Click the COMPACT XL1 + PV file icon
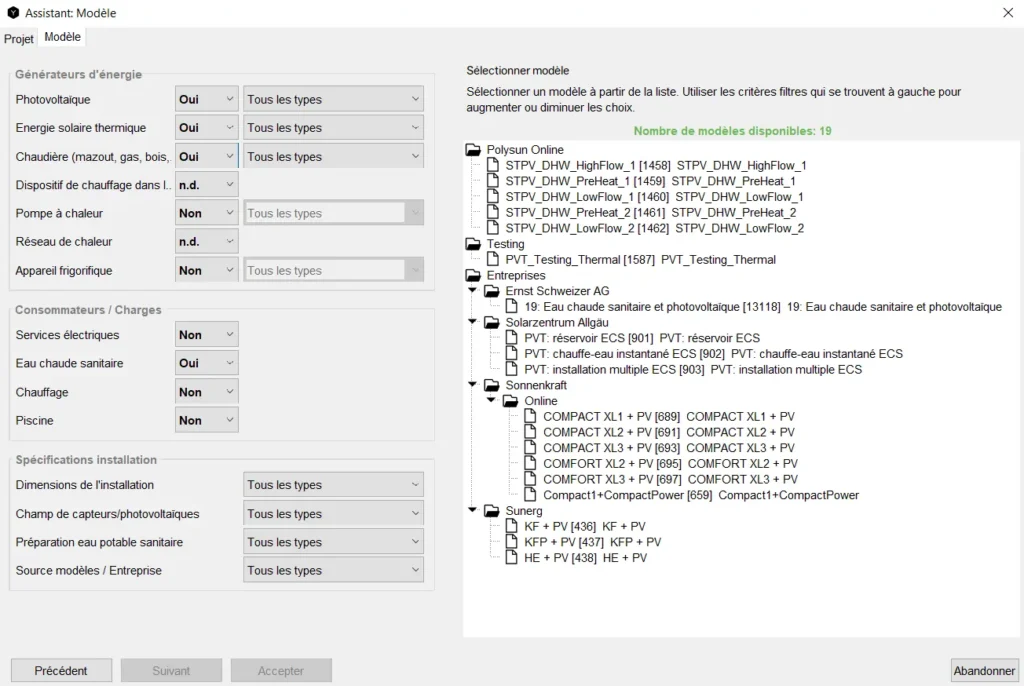Screen dimensions: 1024x686 click(x=531, y=417)
